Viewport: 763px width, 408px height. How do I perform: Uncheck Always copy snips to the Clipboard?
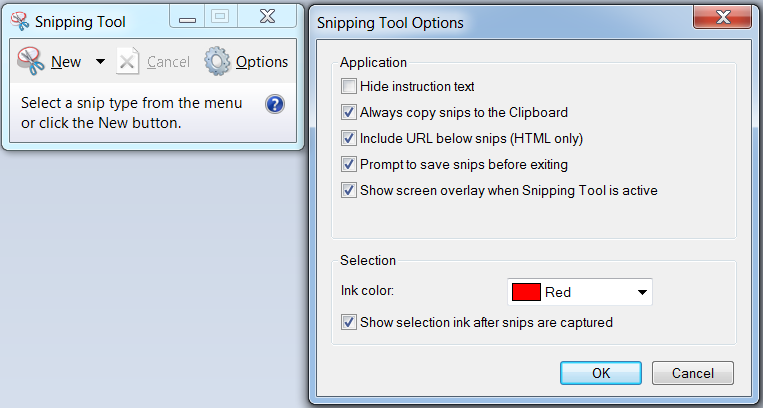tap(349, 112)
